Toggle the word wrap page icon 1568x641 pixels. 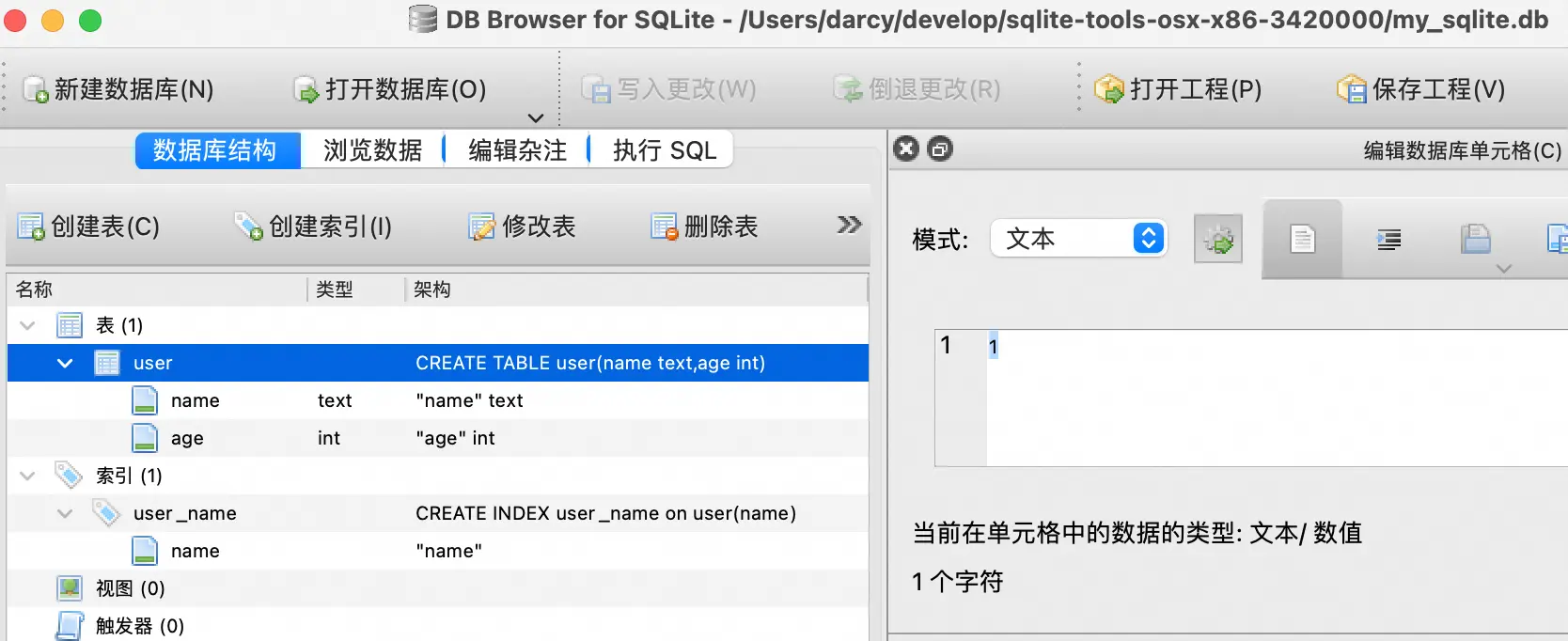pos(1302,239)
